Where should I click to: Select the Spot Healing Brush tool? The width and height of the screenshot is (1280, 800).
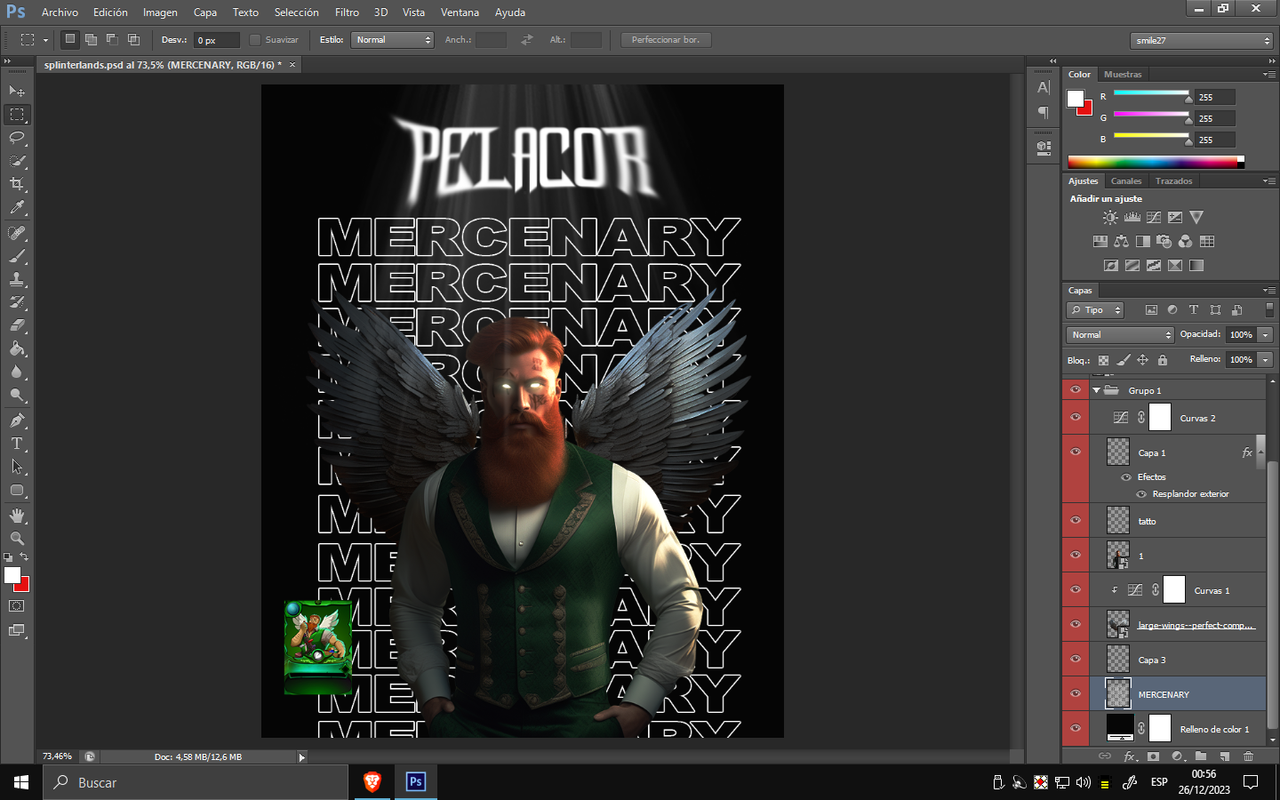(17, 233)
